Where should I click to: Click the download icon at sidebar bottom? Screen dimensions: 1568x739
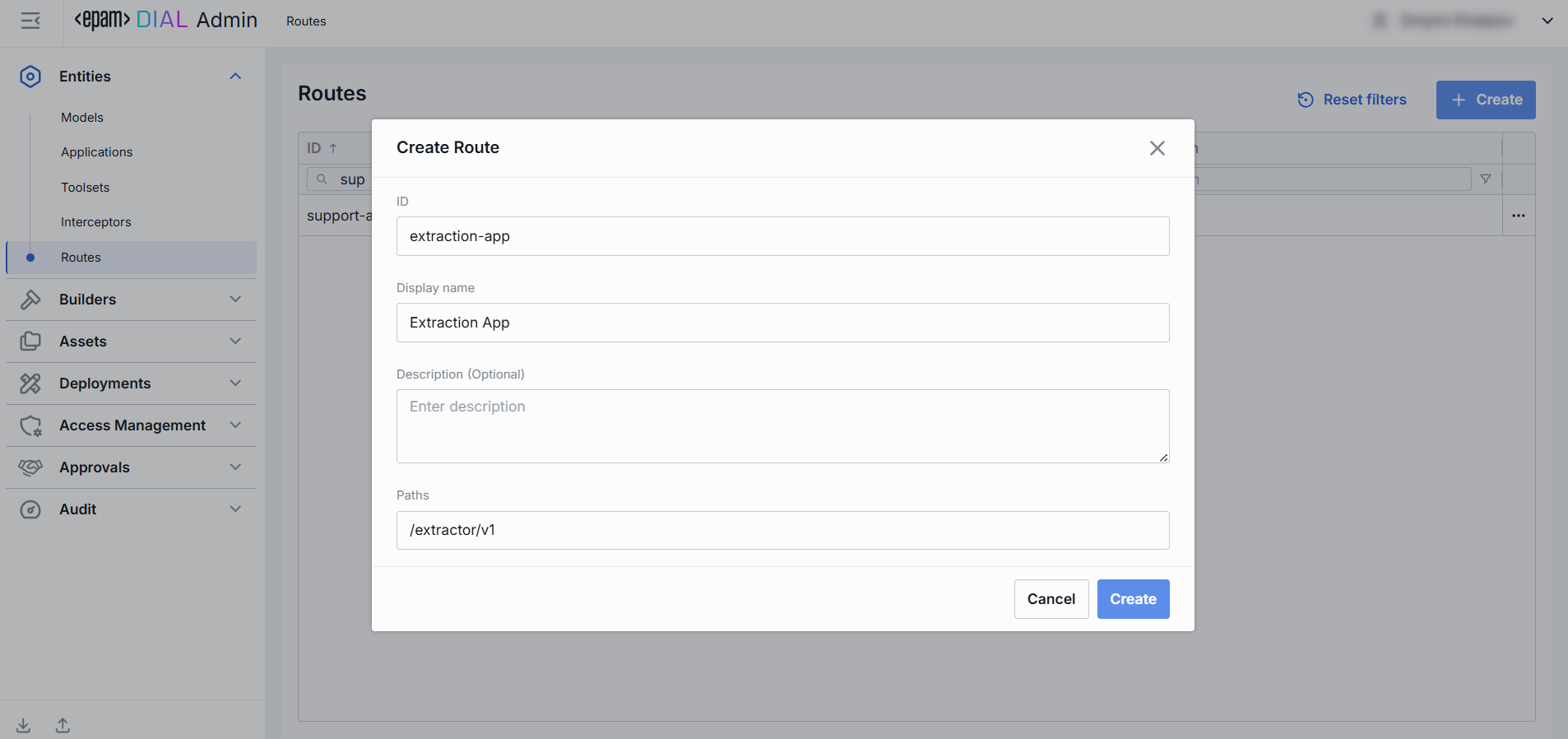pyautogui.click(x=23, y=725)
